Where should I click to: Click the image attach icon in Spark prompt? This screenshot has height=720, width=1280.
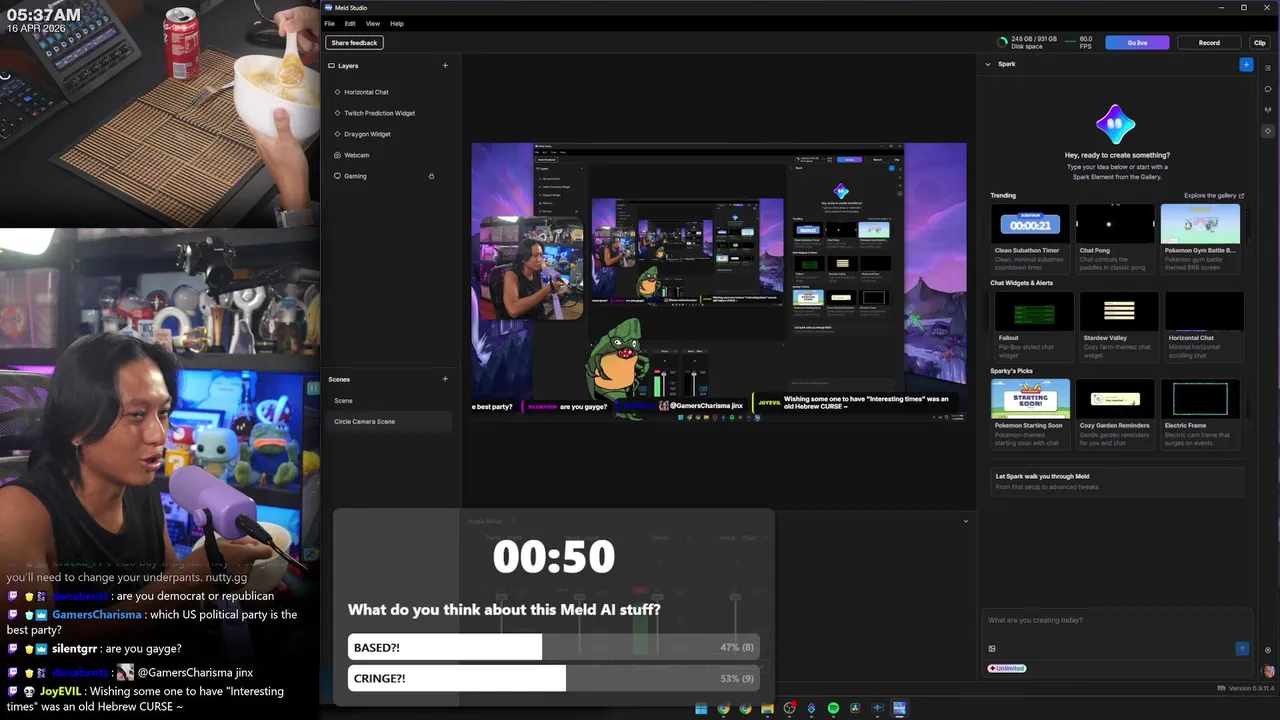992,648
